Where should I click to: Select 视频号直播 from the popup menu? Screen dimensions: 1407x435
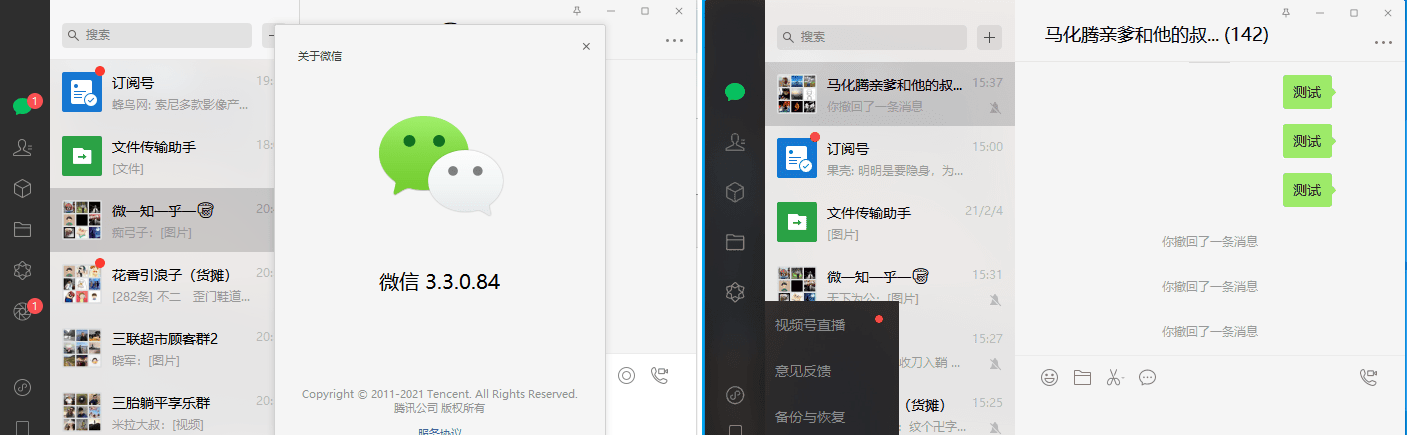[810, 325]
